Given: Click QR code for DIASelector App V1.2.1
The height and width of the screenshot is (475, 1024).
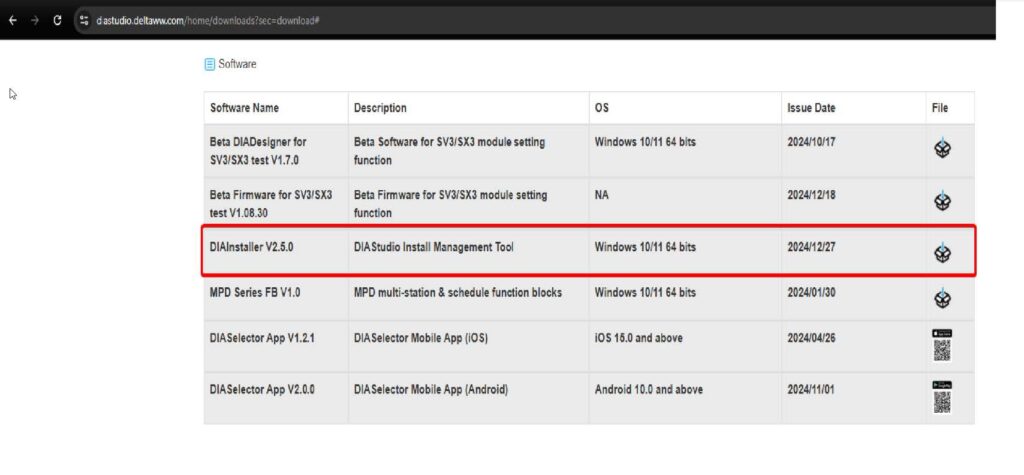Looking at the screenshot, I should click(x=941, y=350).
